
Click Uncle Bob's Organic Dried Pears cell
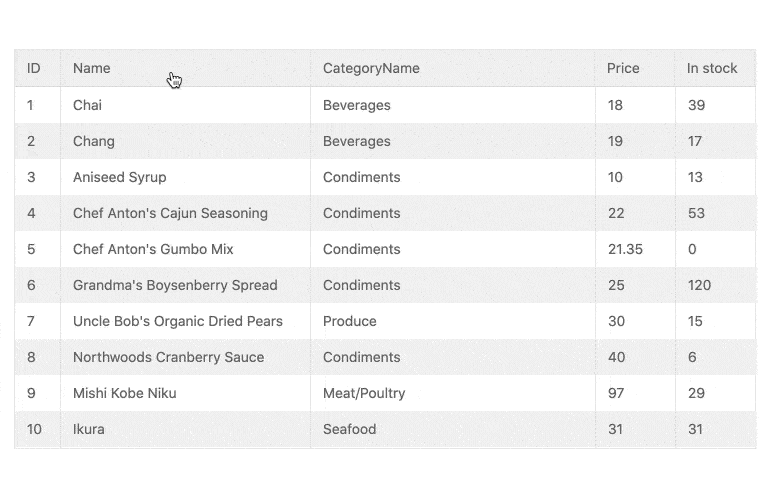tap(178, 321)
